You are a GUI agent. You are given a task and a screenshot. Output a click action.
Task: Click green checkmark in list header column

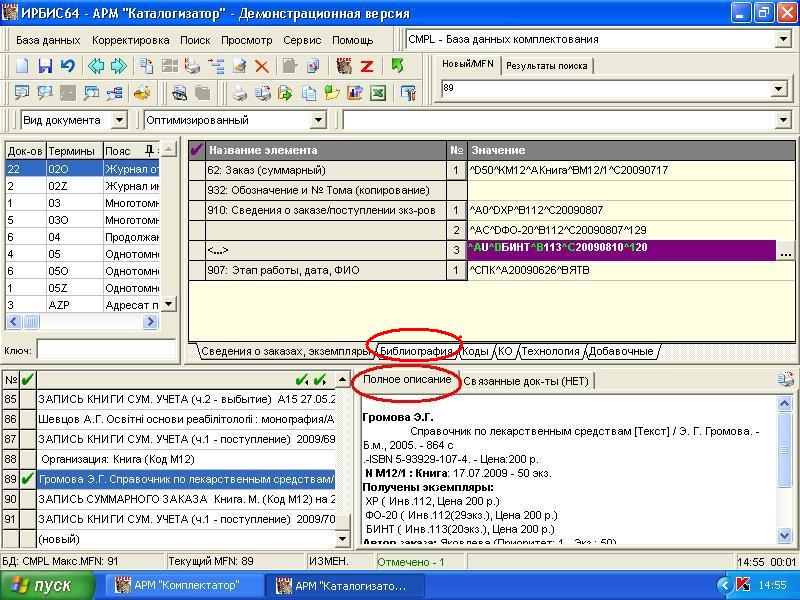pos(27,379)
